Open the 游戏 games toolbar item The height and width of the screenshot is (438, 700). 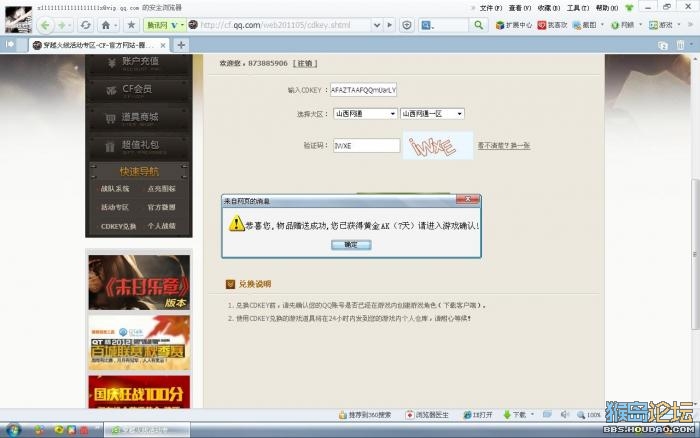point(661,25)
